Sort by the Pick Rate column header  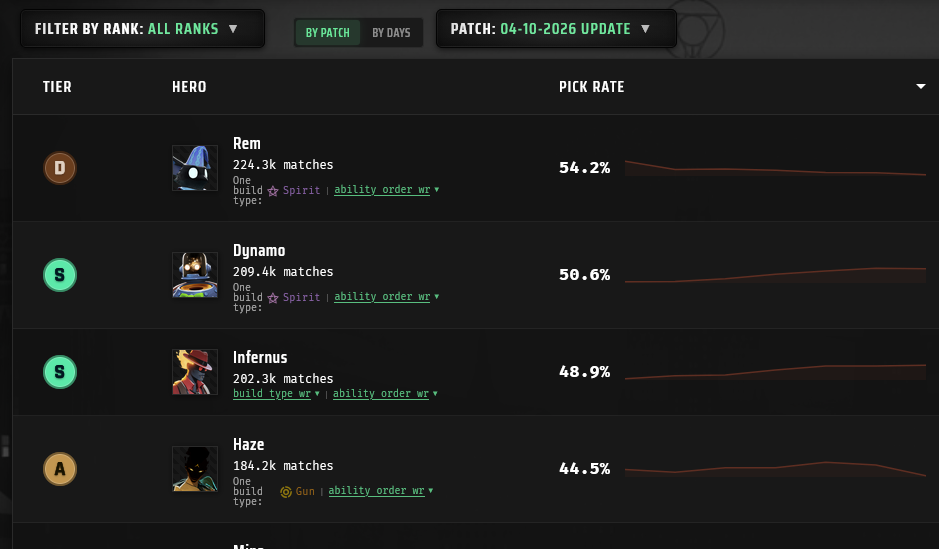click(x=592, y=87)
